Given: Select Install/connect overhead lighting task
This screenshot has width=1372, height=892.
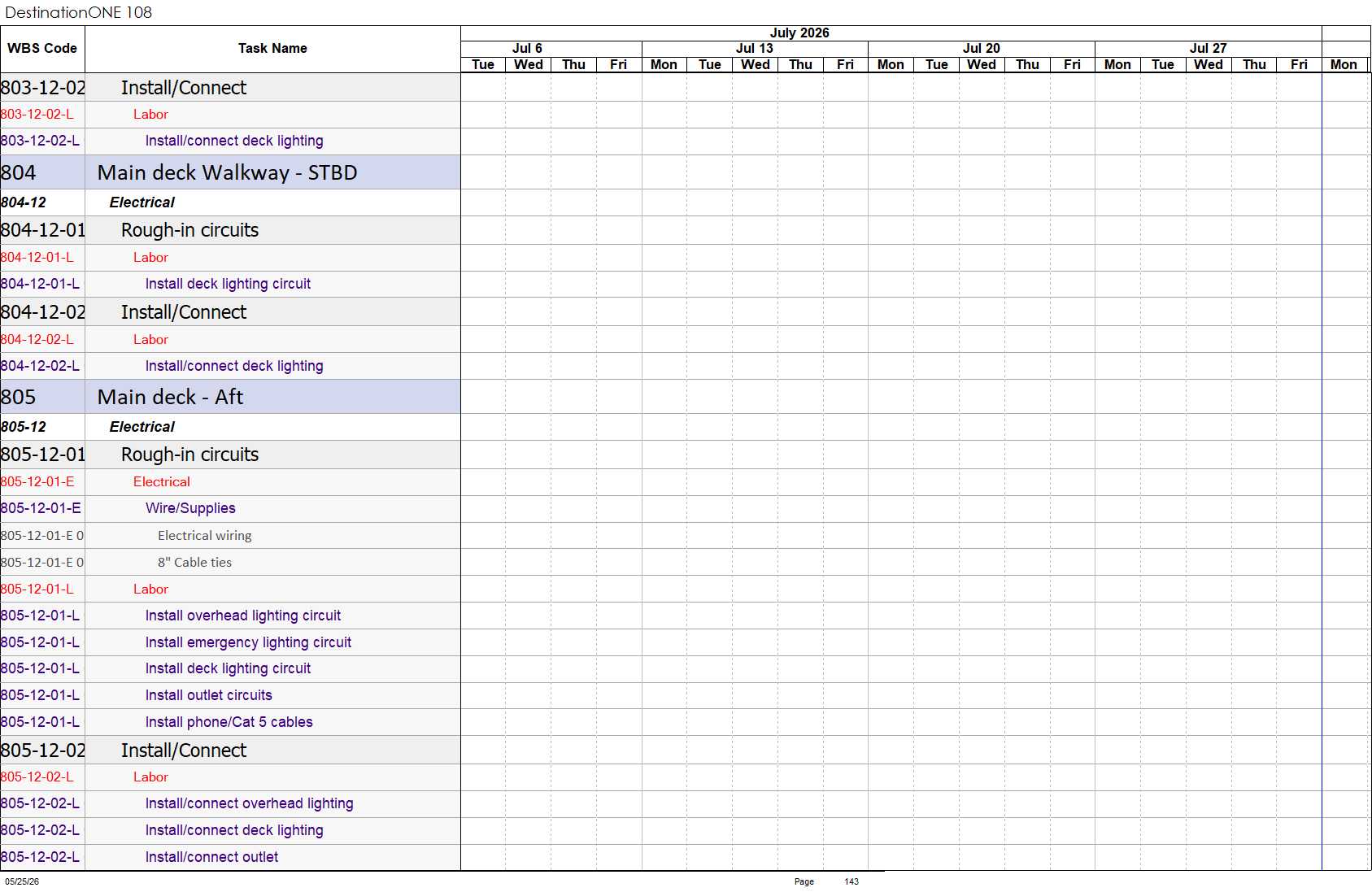Looking at the screenshot, I should tap(249, 803).
